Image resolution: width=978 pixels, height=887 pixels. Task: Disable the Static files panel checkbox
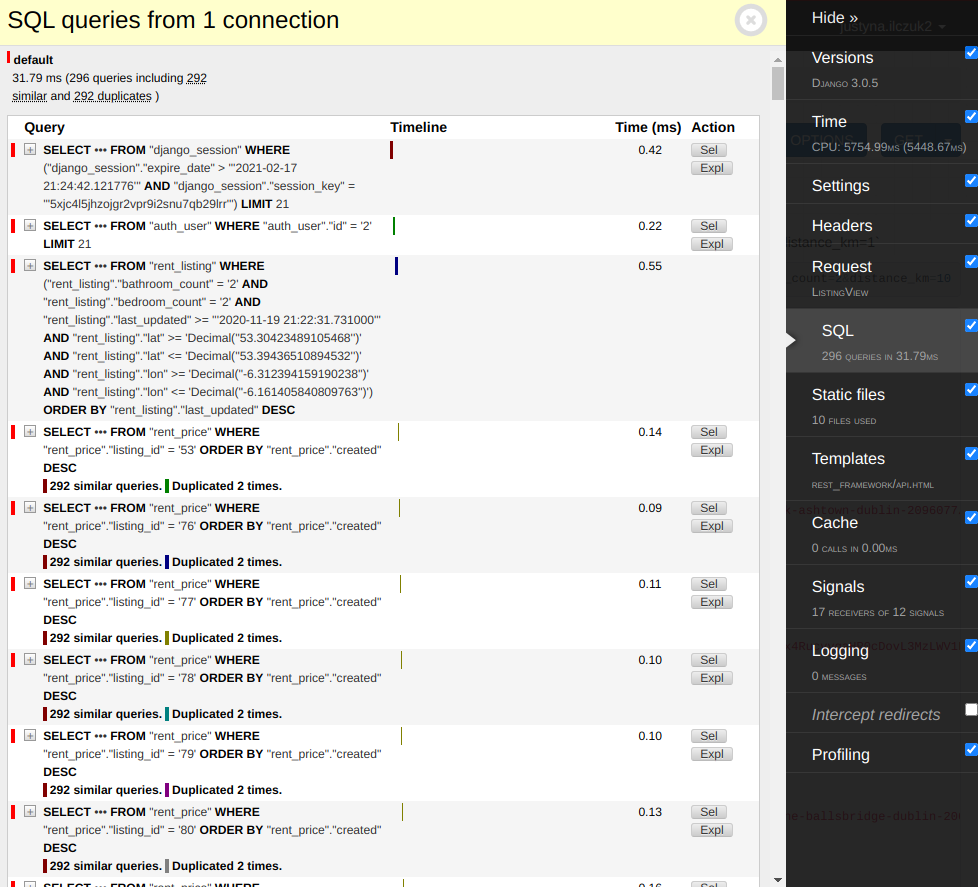[971, 389]
